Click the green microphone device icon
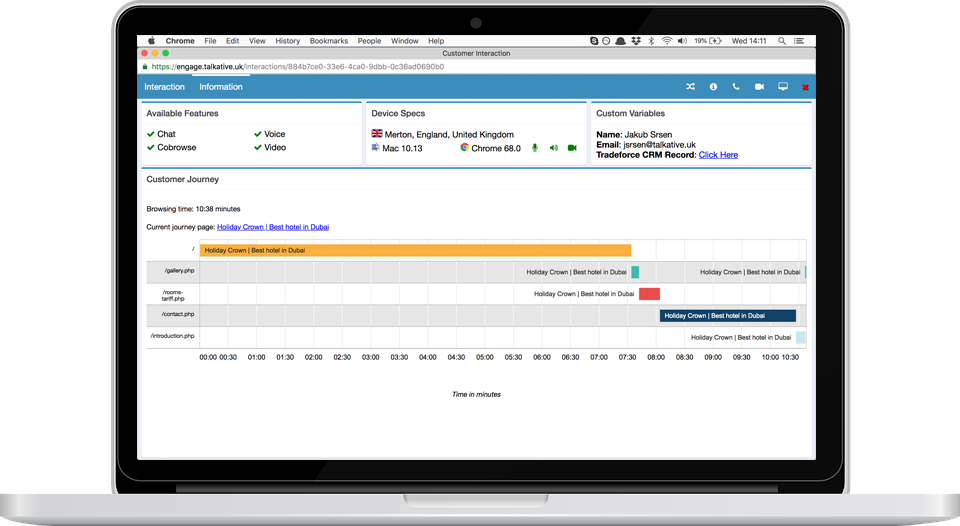Viewport: 960px width, 526px height. pos(534,148)
